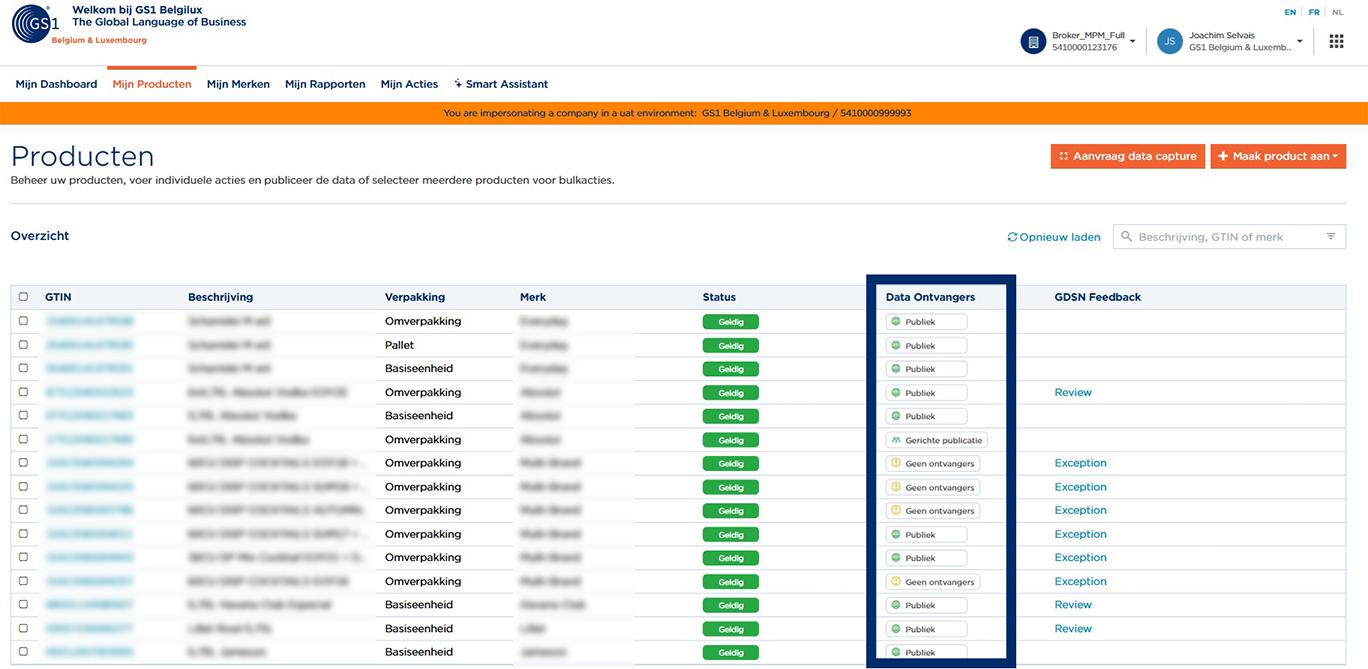Image resolution: width=1368 pixels, height=669 pixels.
Task: Toggle the select-all checkbox in table header
Action: tap(24, 297)
